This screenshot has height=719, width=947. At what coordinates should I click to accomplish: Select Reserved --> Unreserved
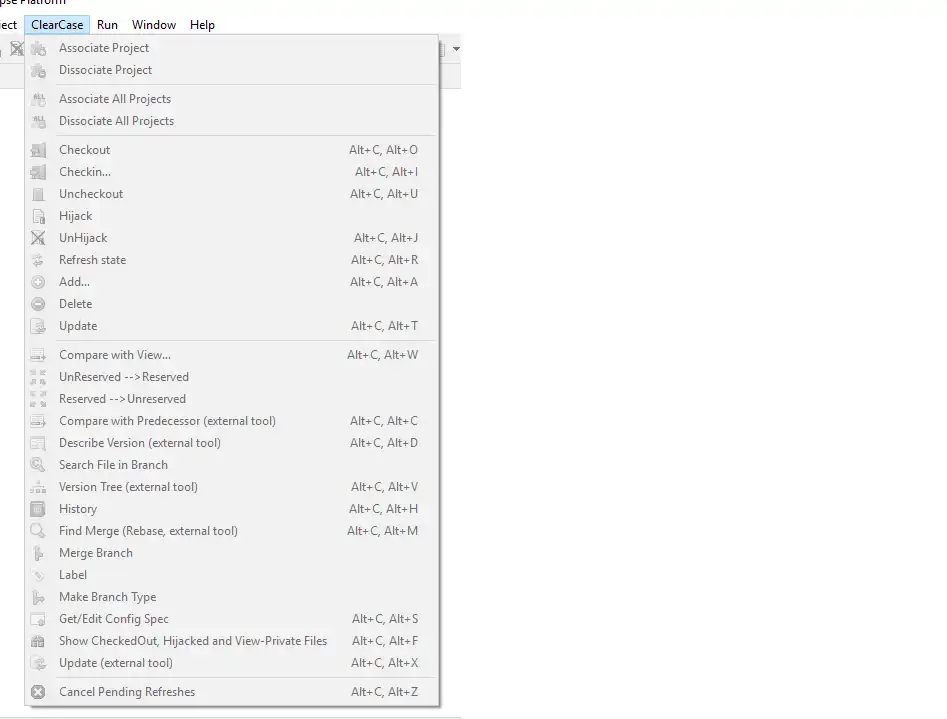tap(231, 399)
